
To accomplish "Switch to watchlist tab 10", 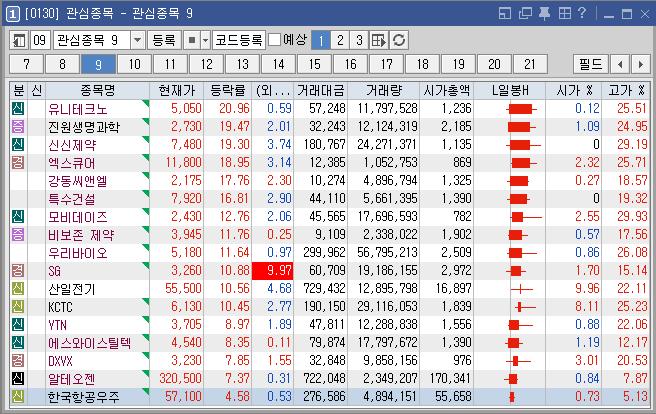I will coord(134,64).
